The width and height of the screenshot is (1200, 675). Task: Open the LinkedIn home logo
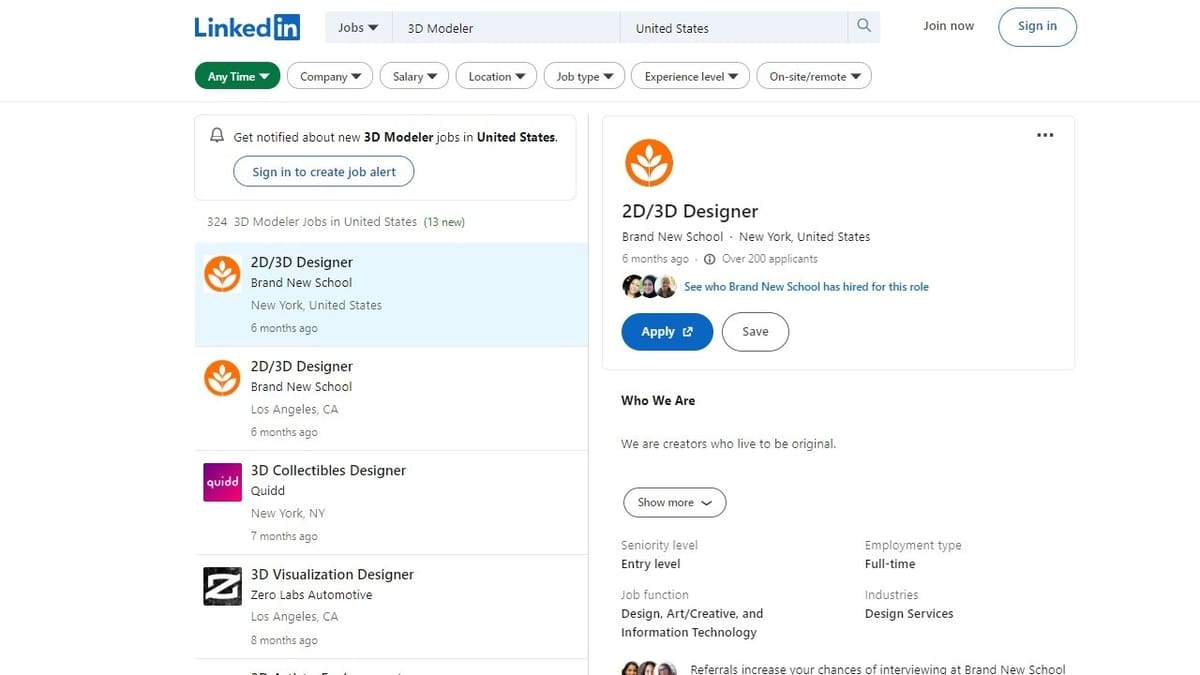coord(247,27)
